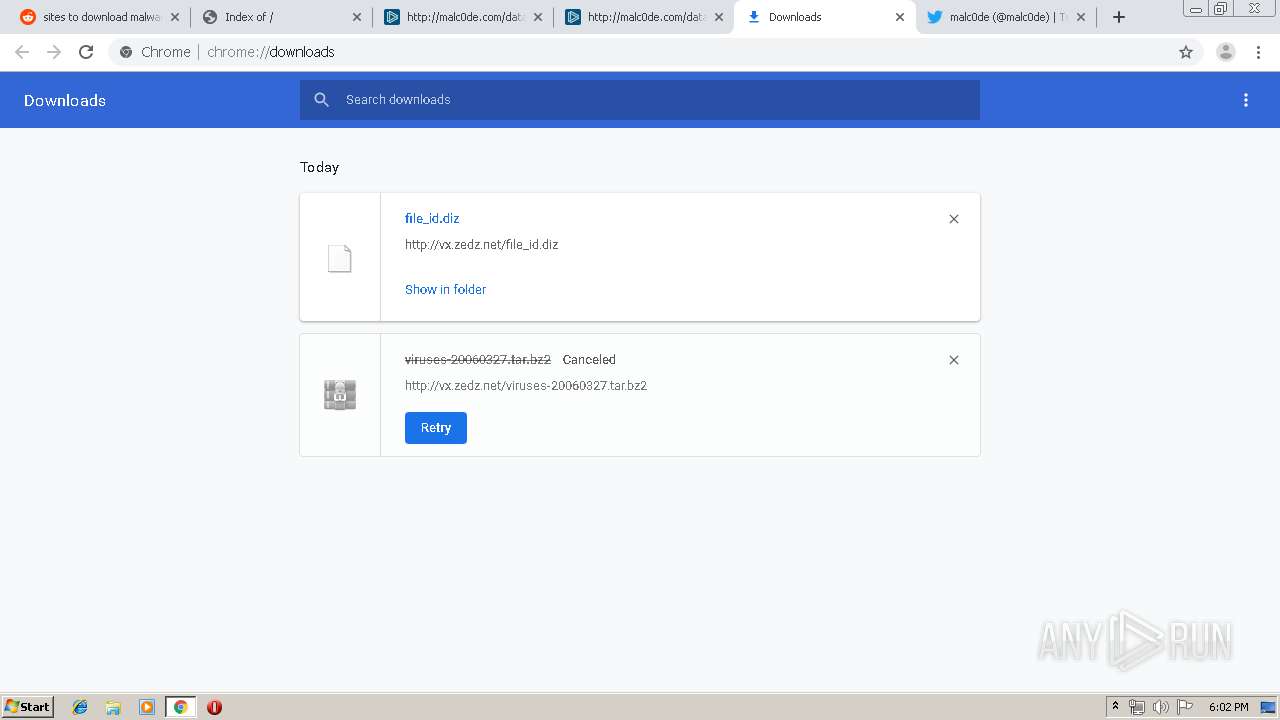Click the Chrome site info icon
Screen dimensions: 1280x720
coord(126,52)
